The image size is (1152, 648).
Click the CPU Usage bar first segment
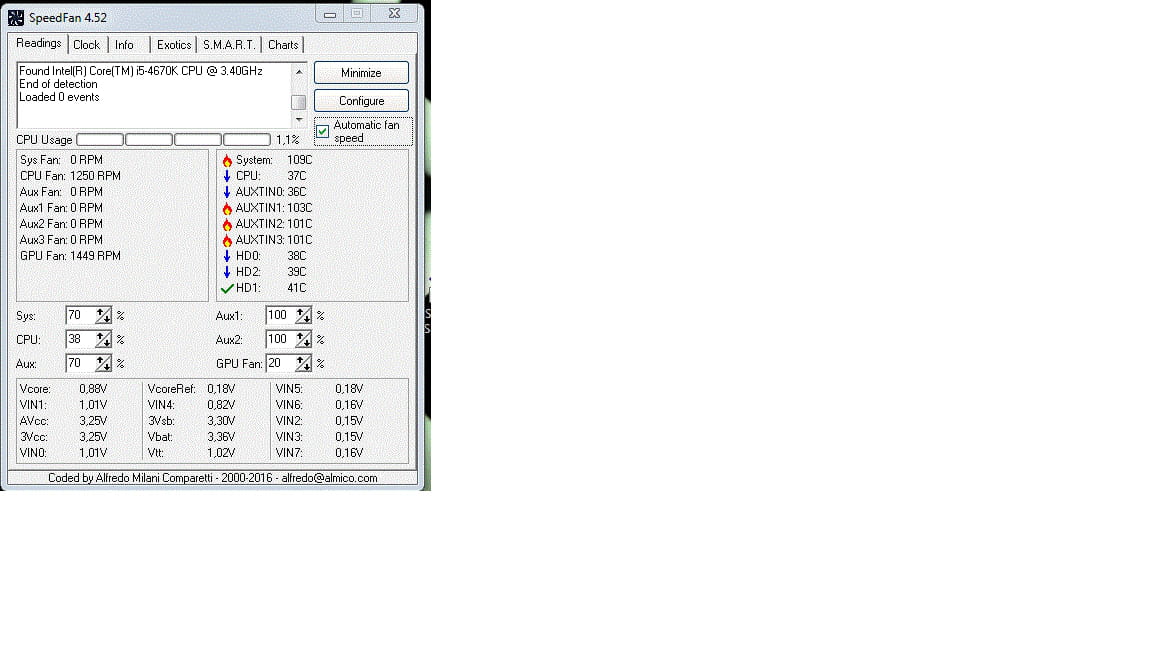(x=100, y=140)
